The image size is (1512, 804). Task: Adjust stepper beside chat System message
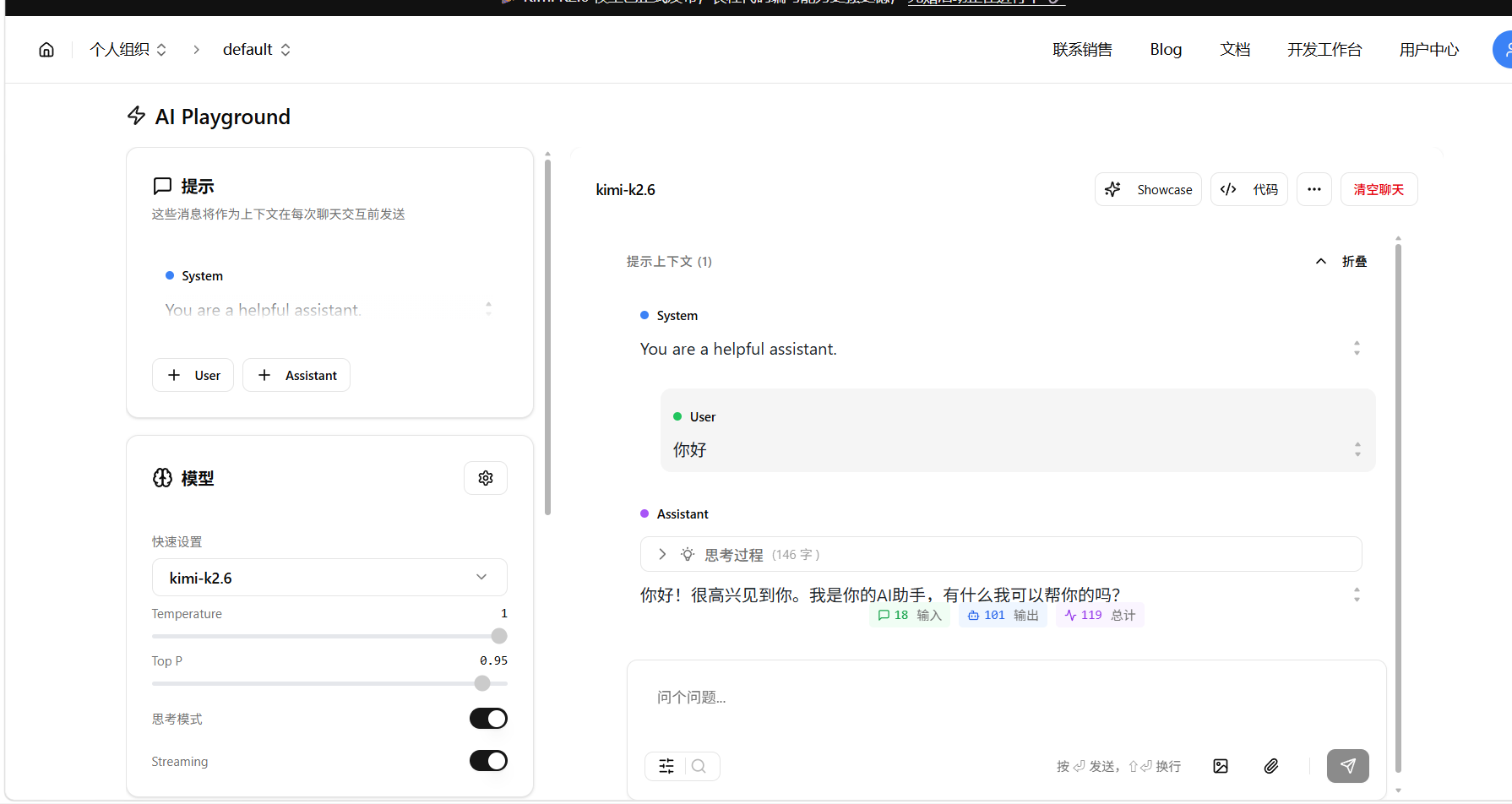(1357, 348)
